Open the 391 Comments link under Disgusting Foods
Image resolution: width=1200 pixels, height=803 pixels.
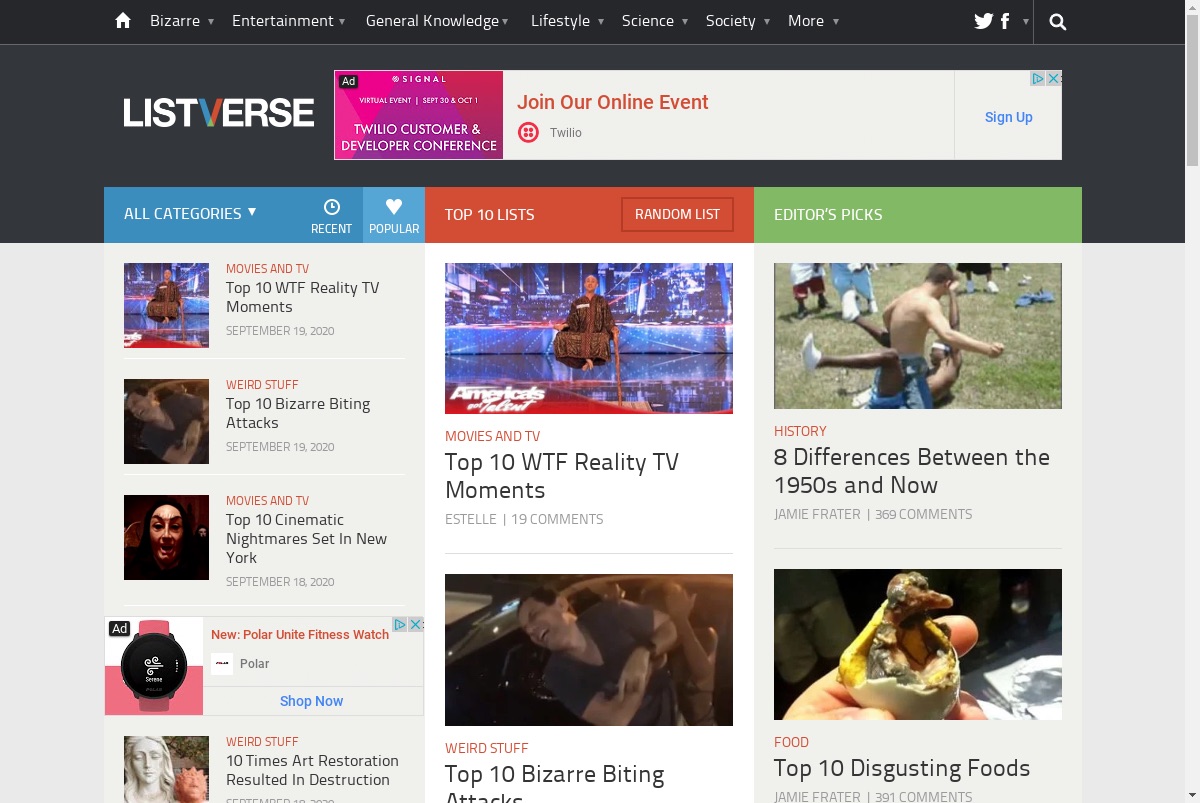[x=923, y=797]
